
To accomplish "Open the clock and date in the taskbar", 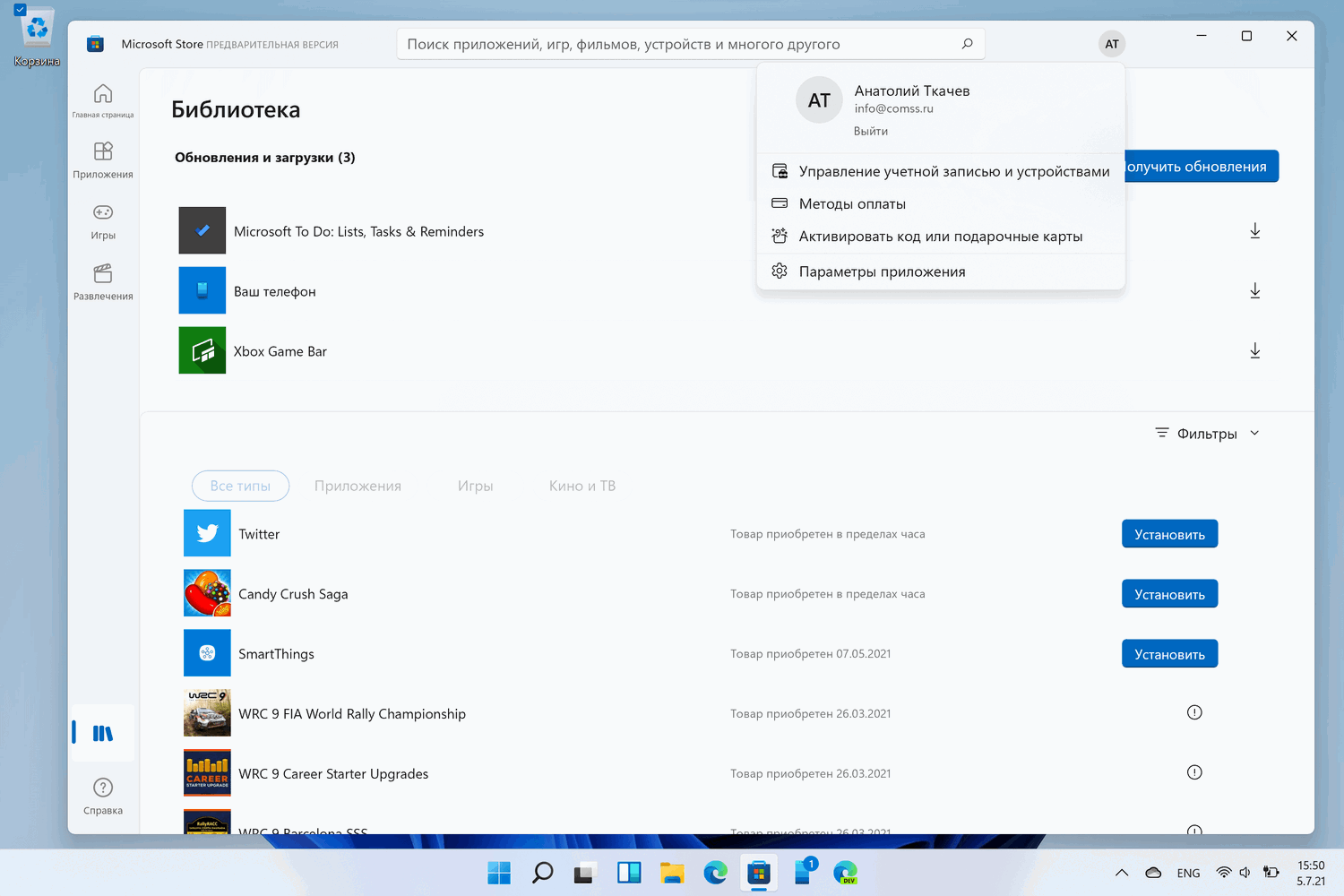I will click(x=1311, y=873).
